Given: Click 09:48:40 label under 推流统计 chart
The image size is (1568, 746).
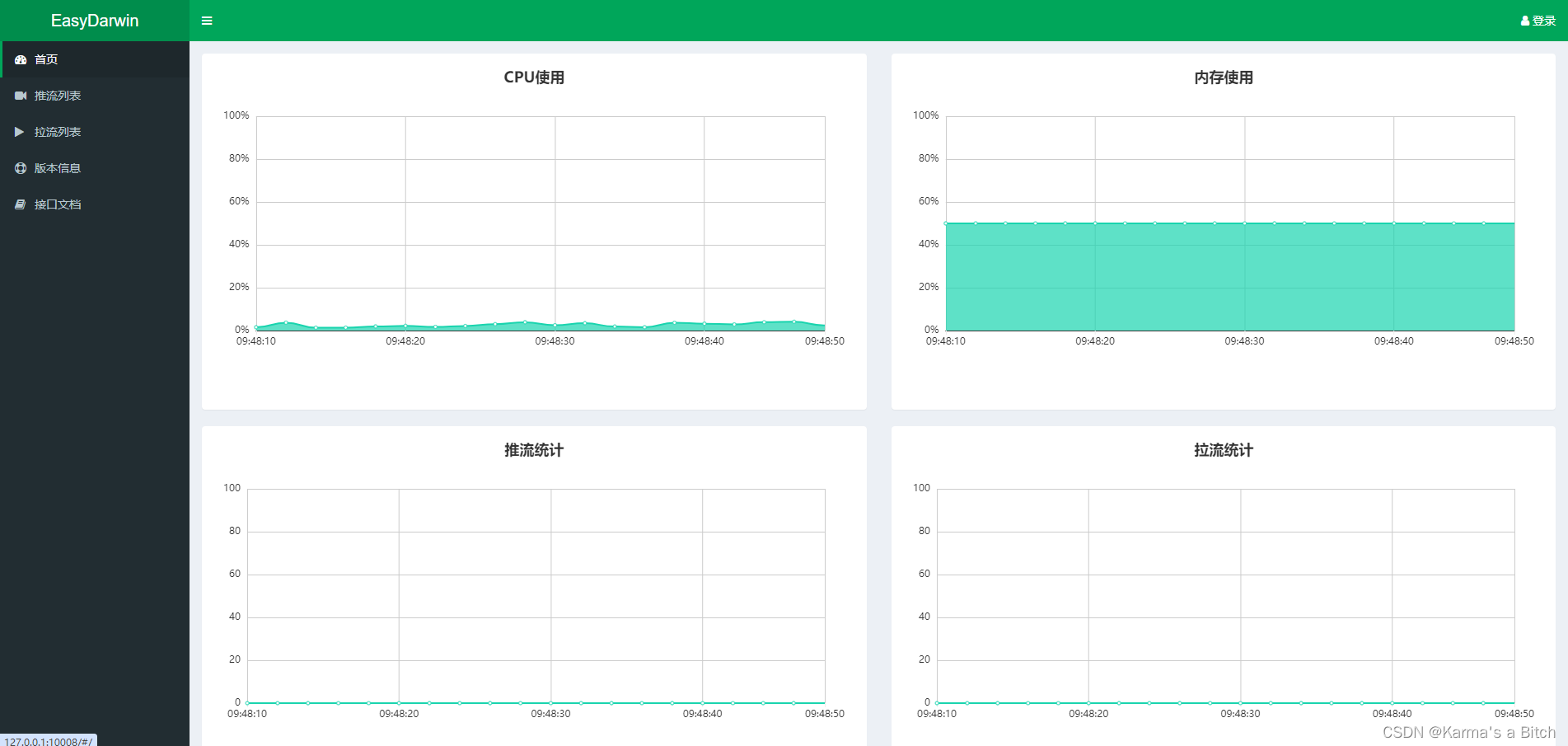Looking at the screenshot, I should click(x=702, y=714).
